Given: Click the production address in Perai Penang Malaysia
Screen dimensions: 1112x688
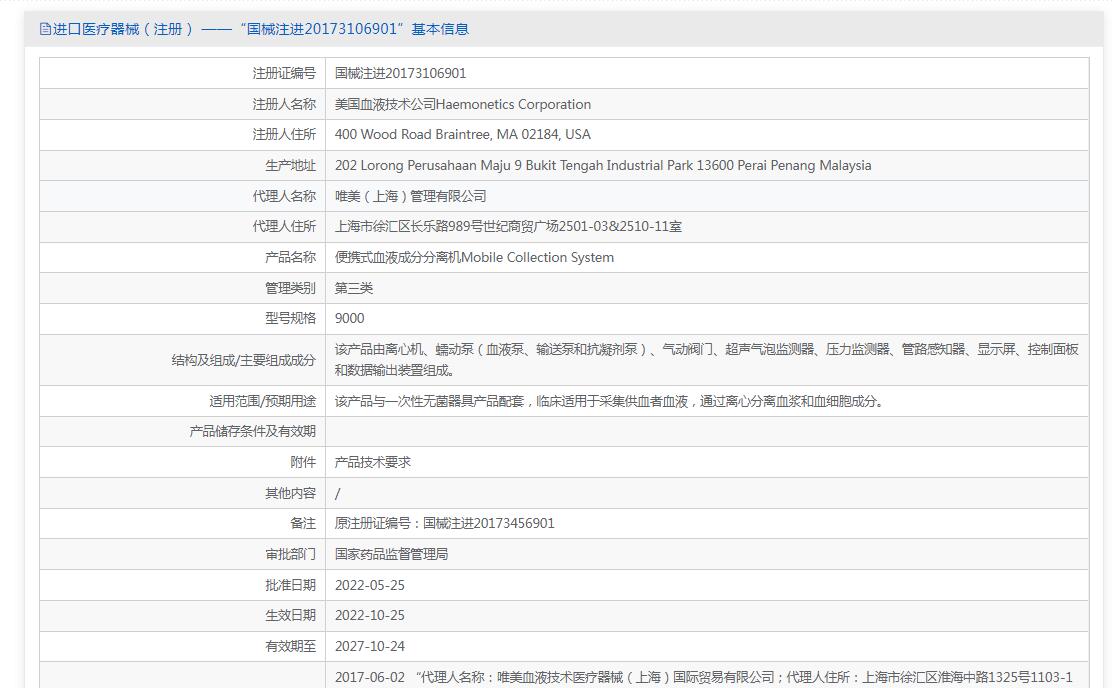Looking at the screenshot, I should click(602, 165).
